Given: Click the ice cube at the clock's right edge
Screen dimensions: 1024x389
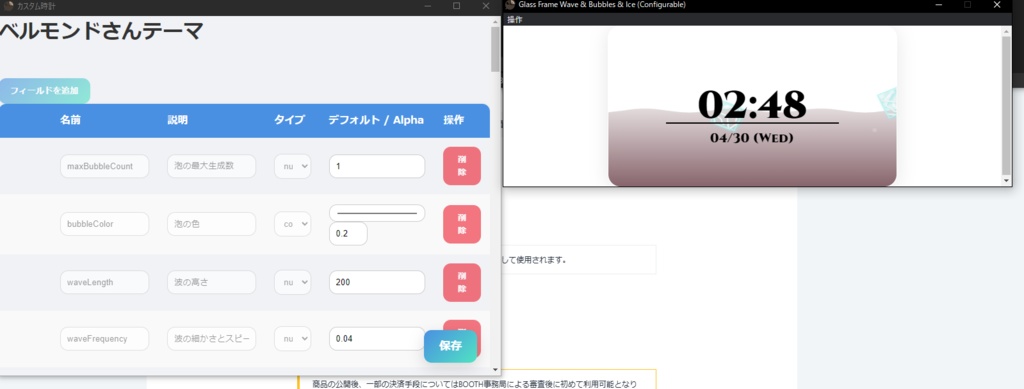Looking at the screenshot, I should 886,104.
